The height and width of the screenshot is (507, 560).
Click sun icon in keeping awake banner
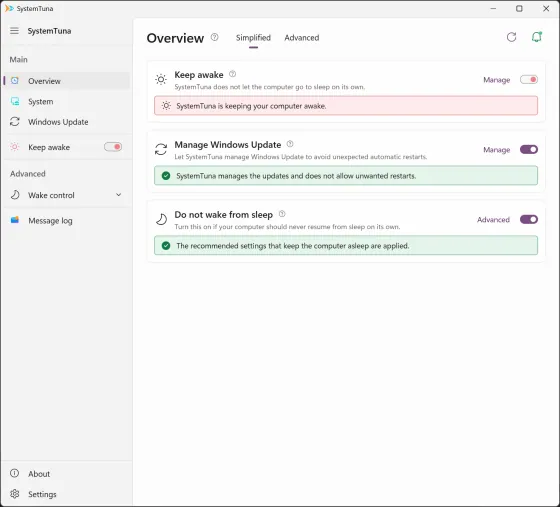(x=166, y=106)
